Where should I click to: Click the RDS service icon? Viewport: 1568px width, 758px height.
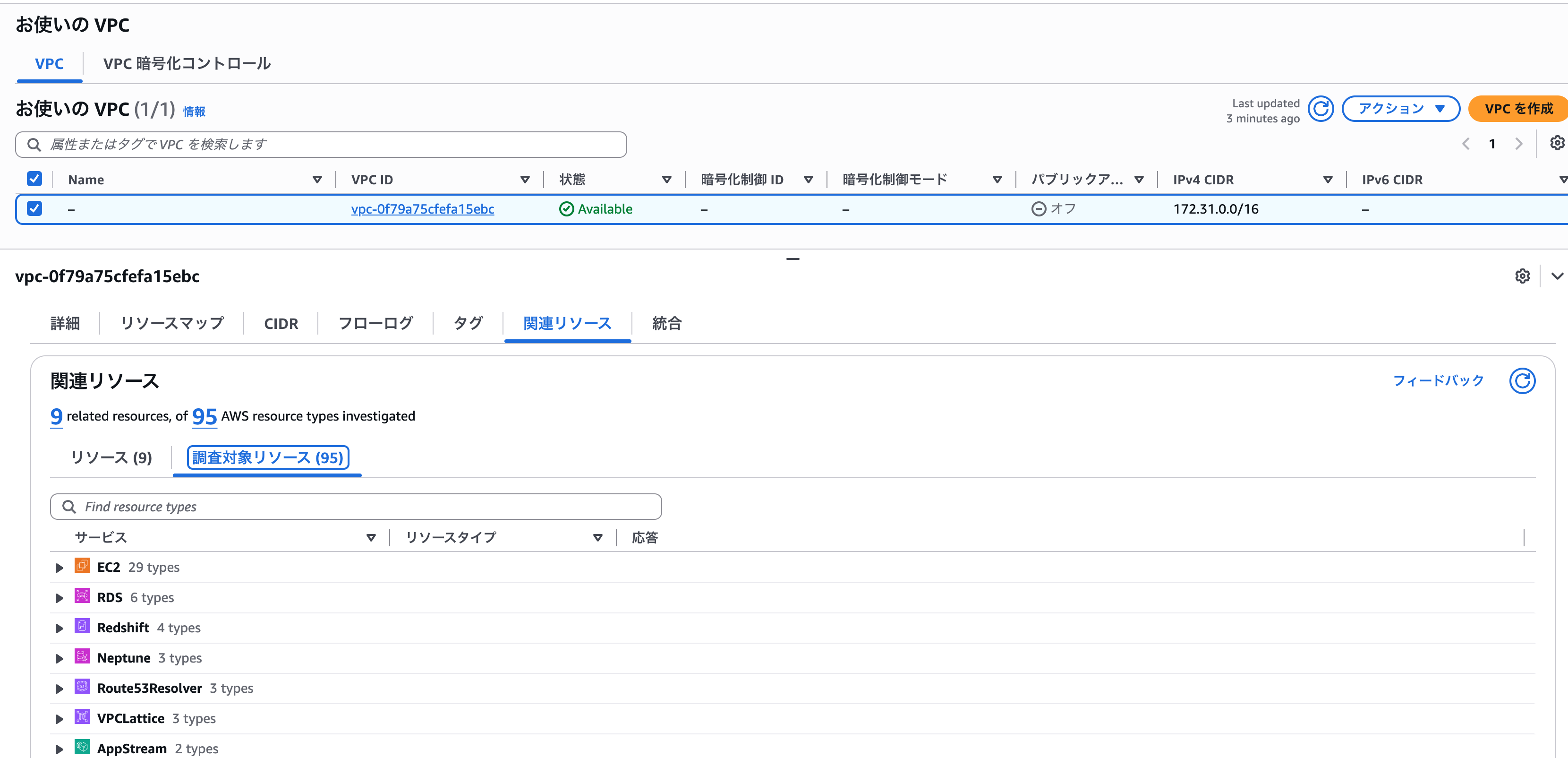82,596
